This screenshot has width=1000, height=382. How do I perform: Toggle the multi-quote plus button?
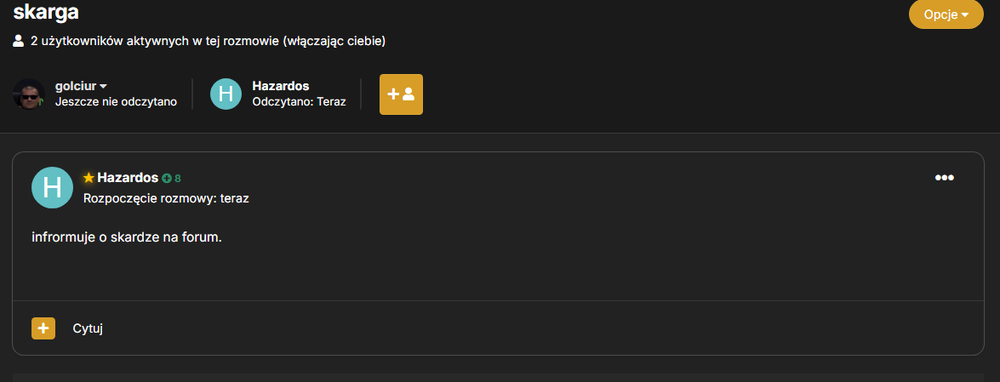click(x=43, y=328)
